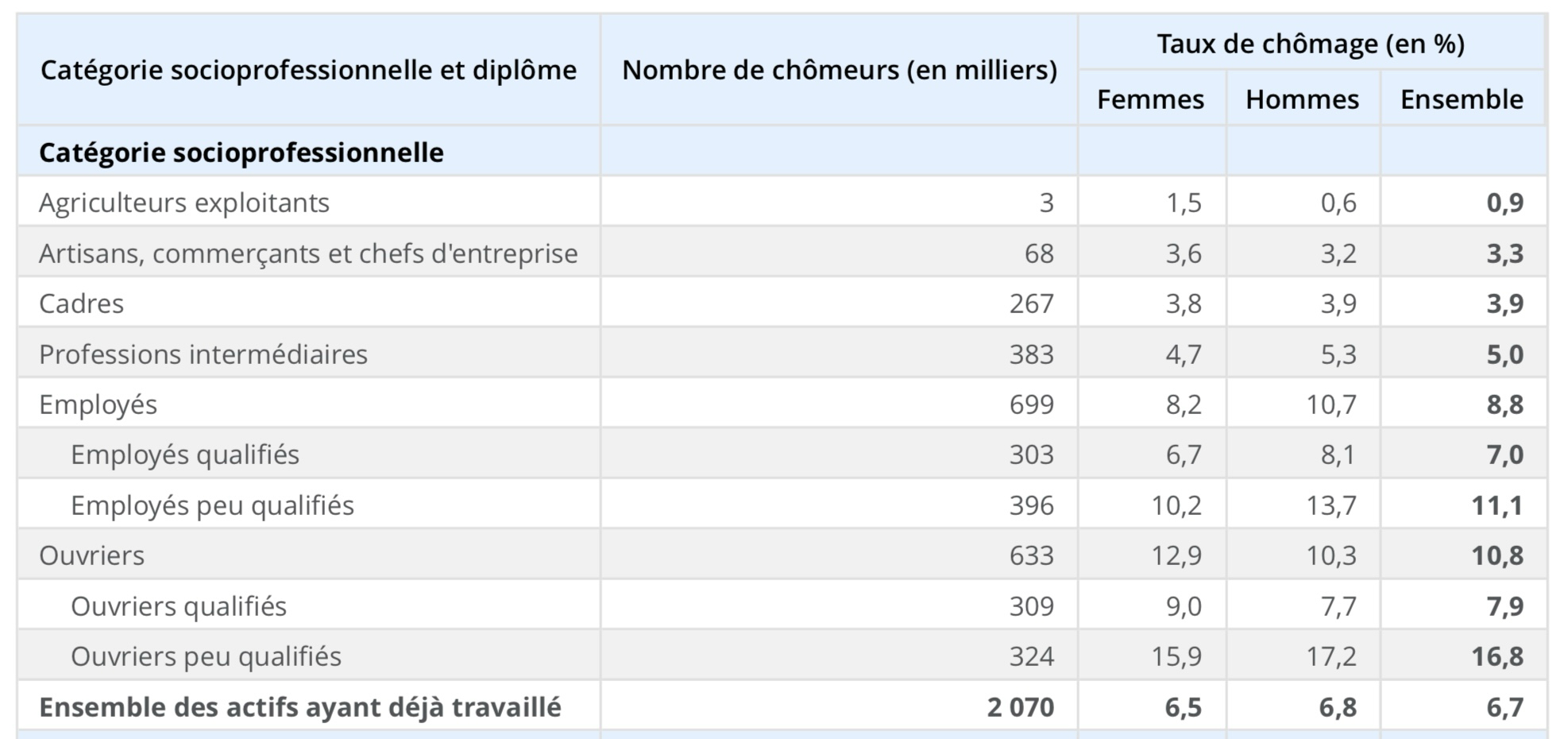Screen dimensions: 1568x739
Task: Click the 'Taux de chômage (en %)' header
Action: tap(1311, 44)
